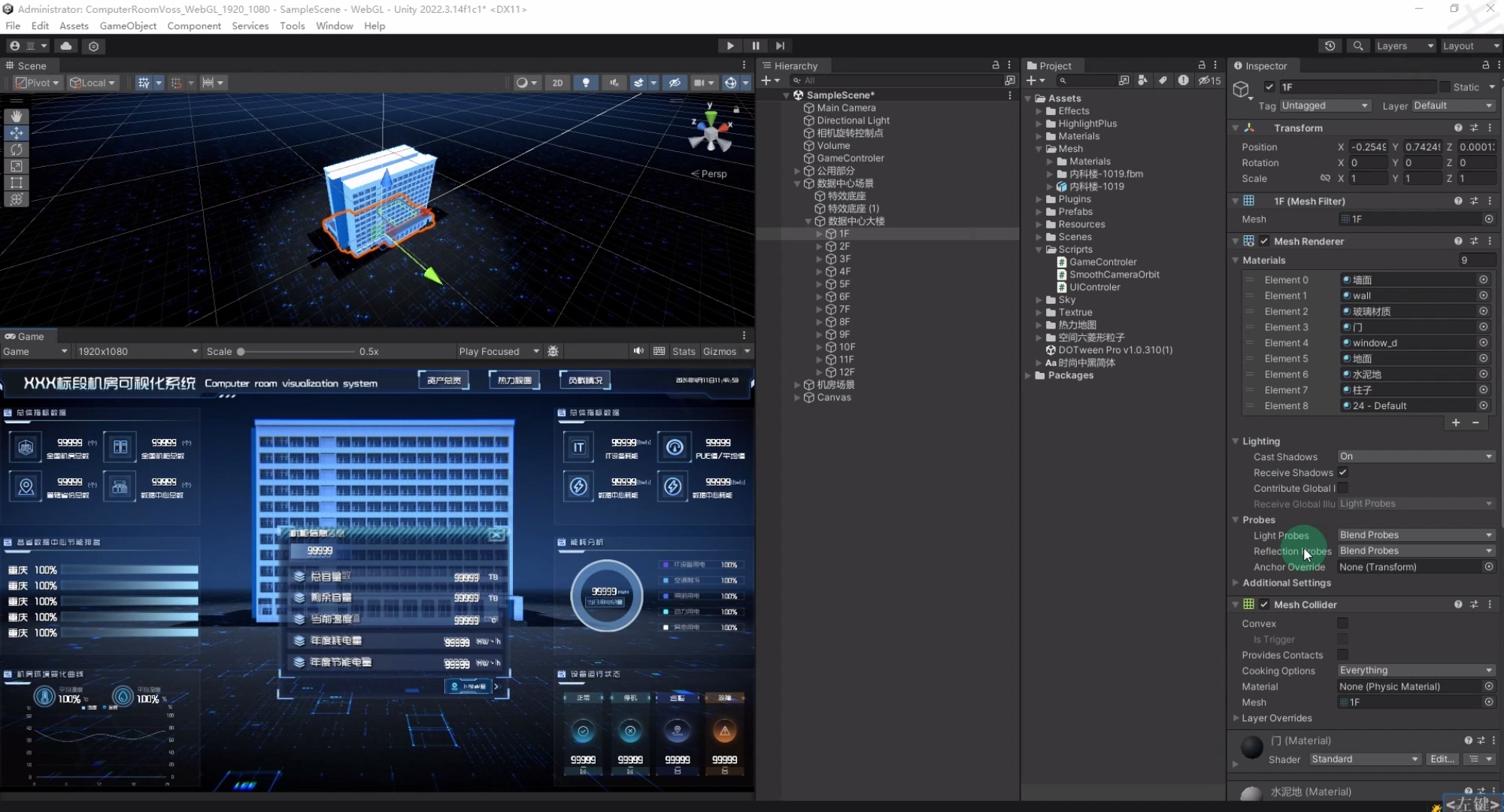Open the Cast Shadows dropdown
The height and width of the screenshot is (812, 1504).
[x=1414, y=456]
